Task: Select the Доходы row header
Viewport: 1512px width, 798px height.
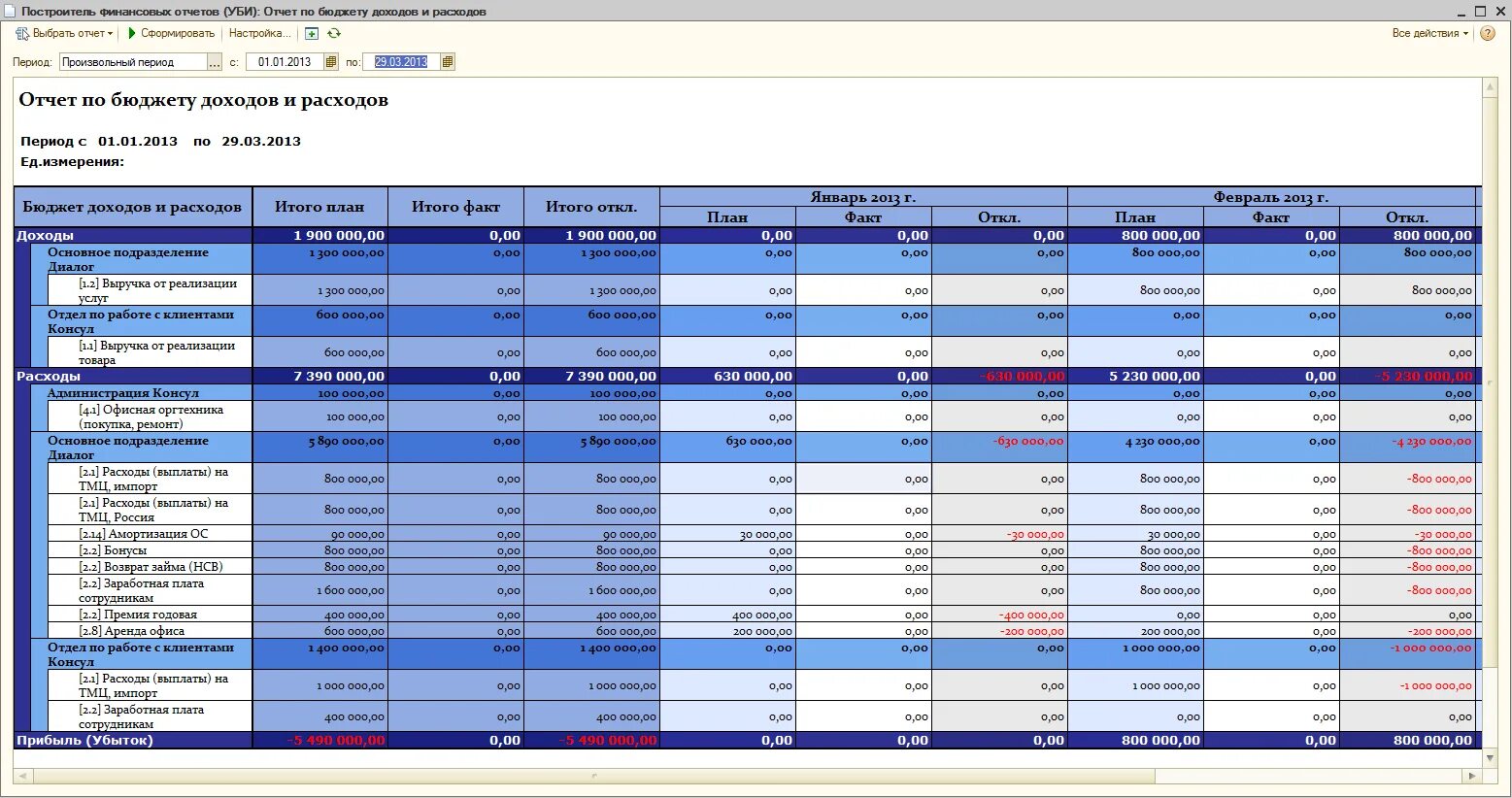Action: coord(133,235)
